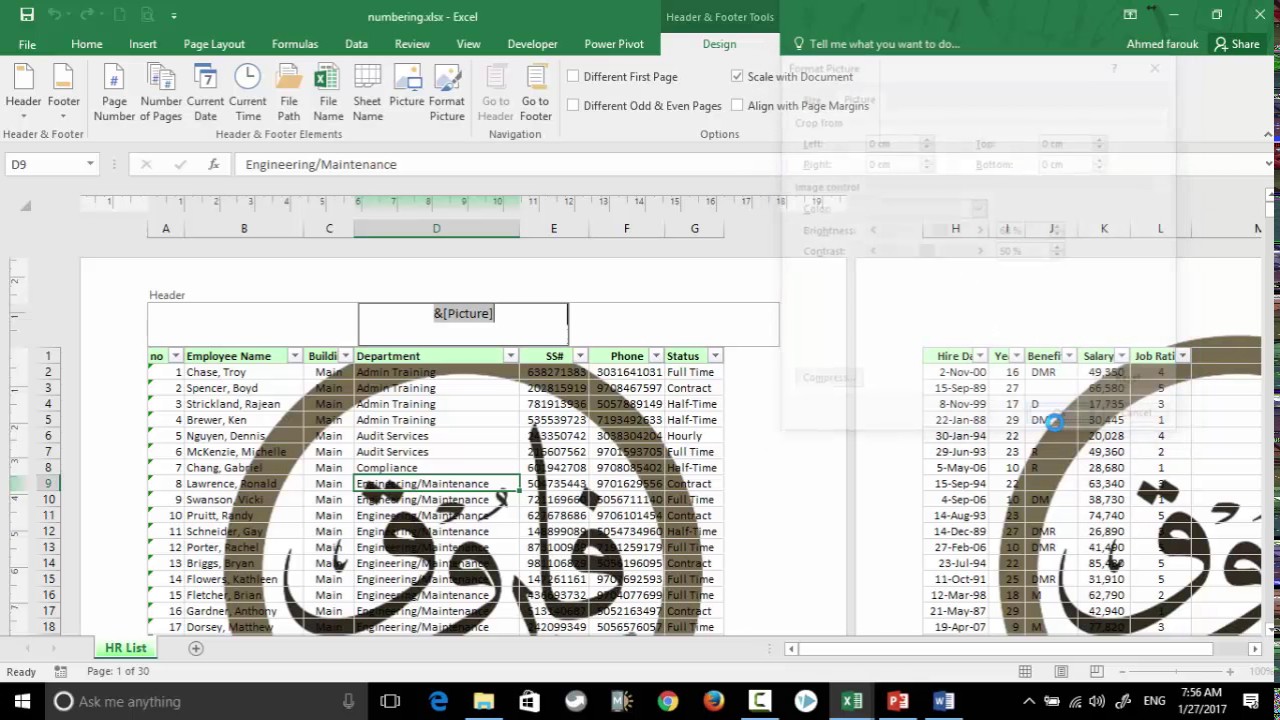This screenshot has height=720, width=1280.
Task: Click the horizontal scrollbar right arrow
Action: tap(1254, 649)
